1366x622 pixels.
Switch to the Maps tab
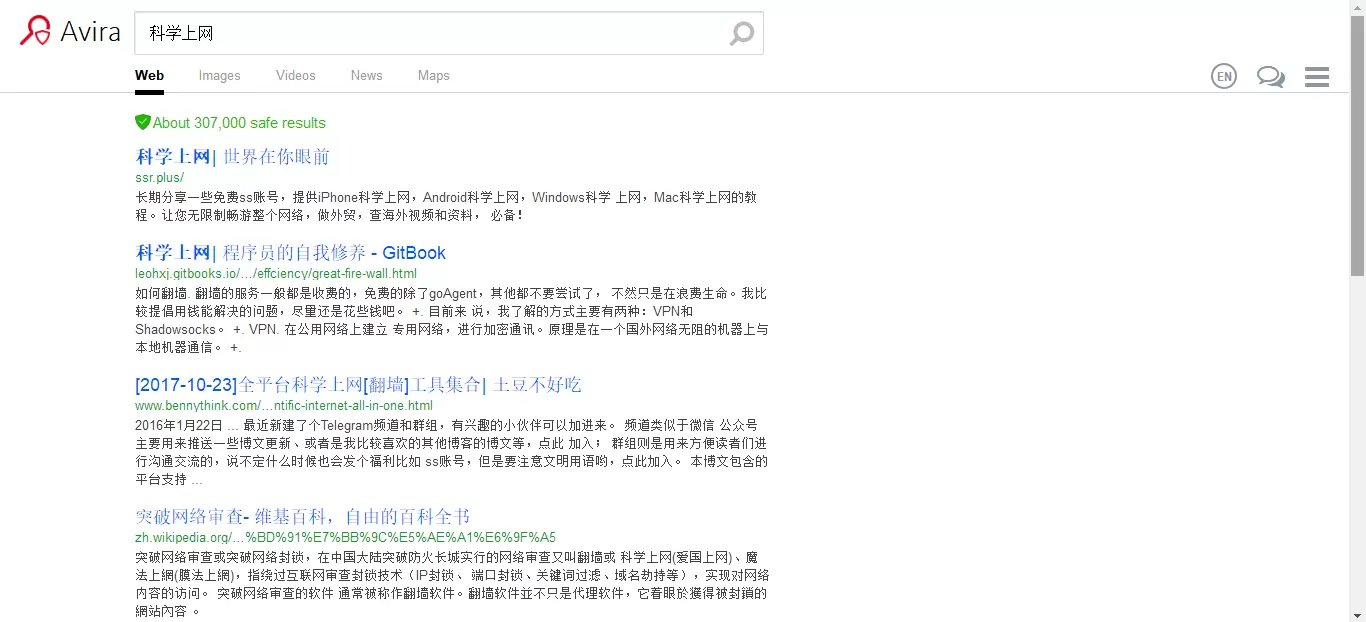[x=433, y=75]
